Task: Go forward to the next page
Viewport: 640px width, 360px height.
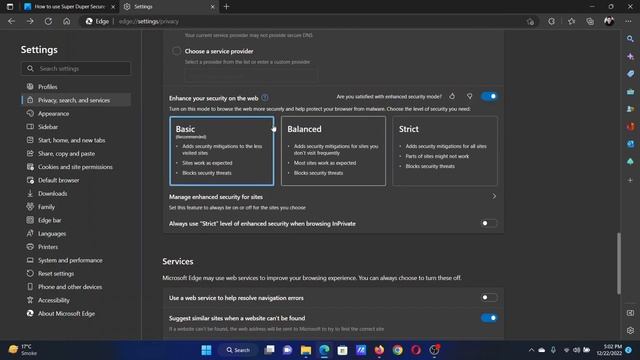Action: coord(30,21)
